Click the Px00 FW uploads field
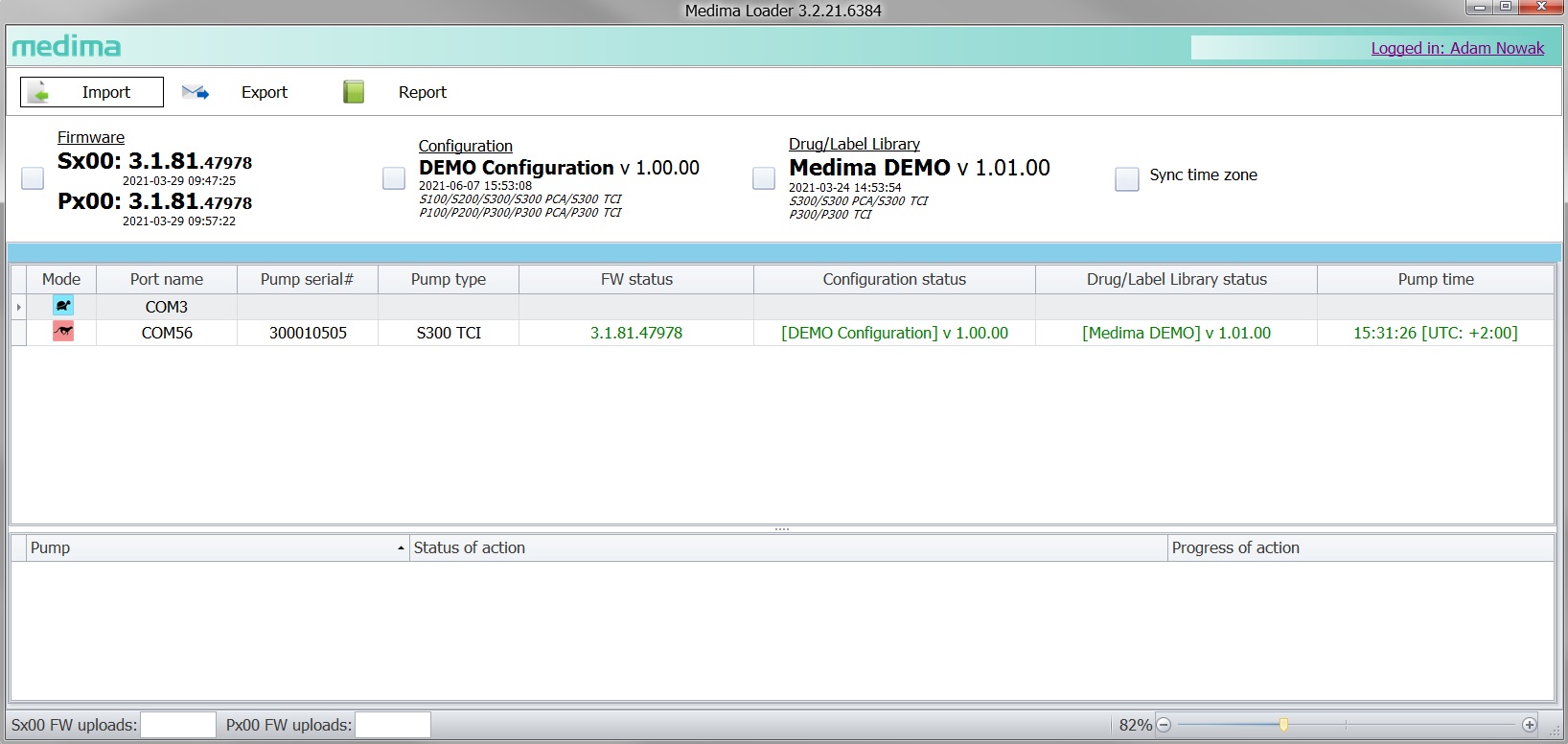1568x744 pixels. [393, 725]
